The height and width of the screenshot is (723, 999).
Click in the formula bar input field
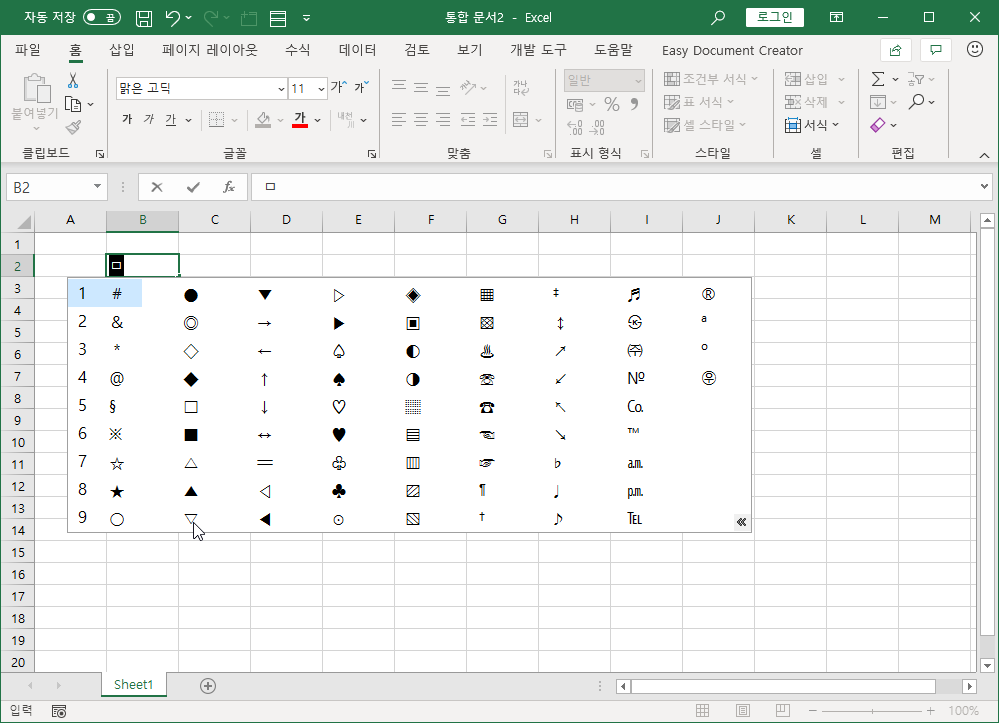[614, 187]
